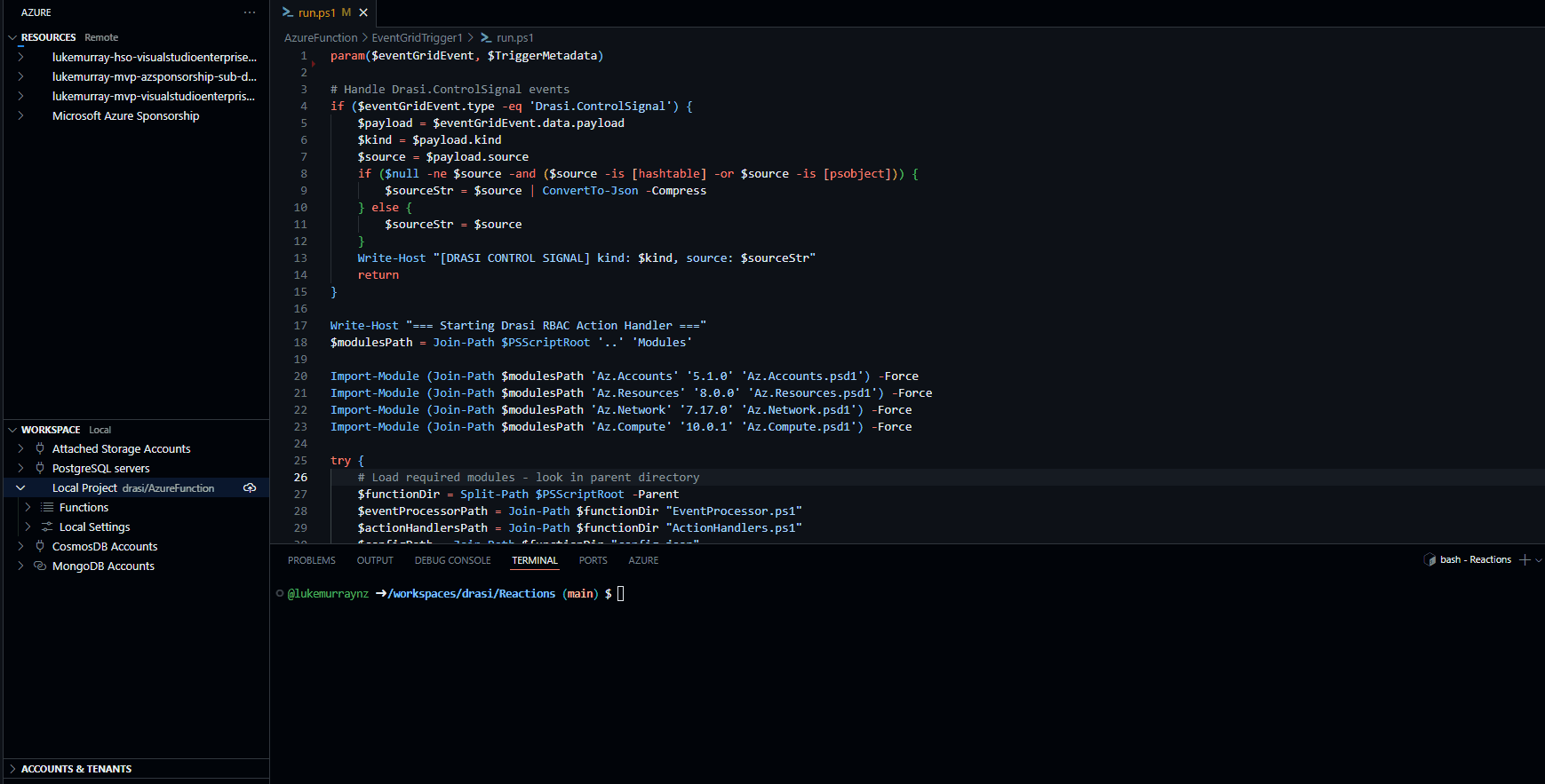Collapse the RESOURCES section

12,37
